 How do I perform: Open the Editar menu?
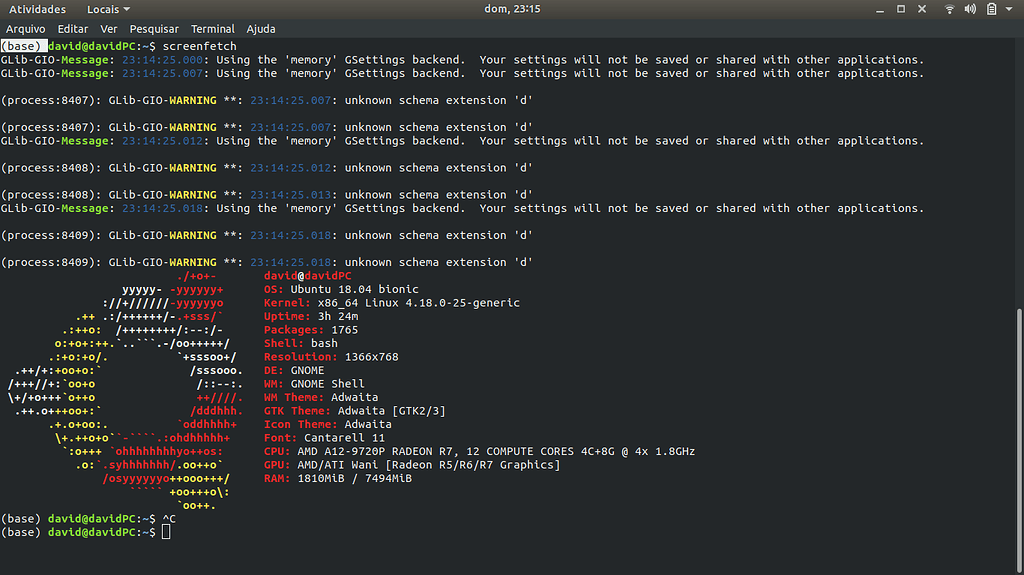72,29
